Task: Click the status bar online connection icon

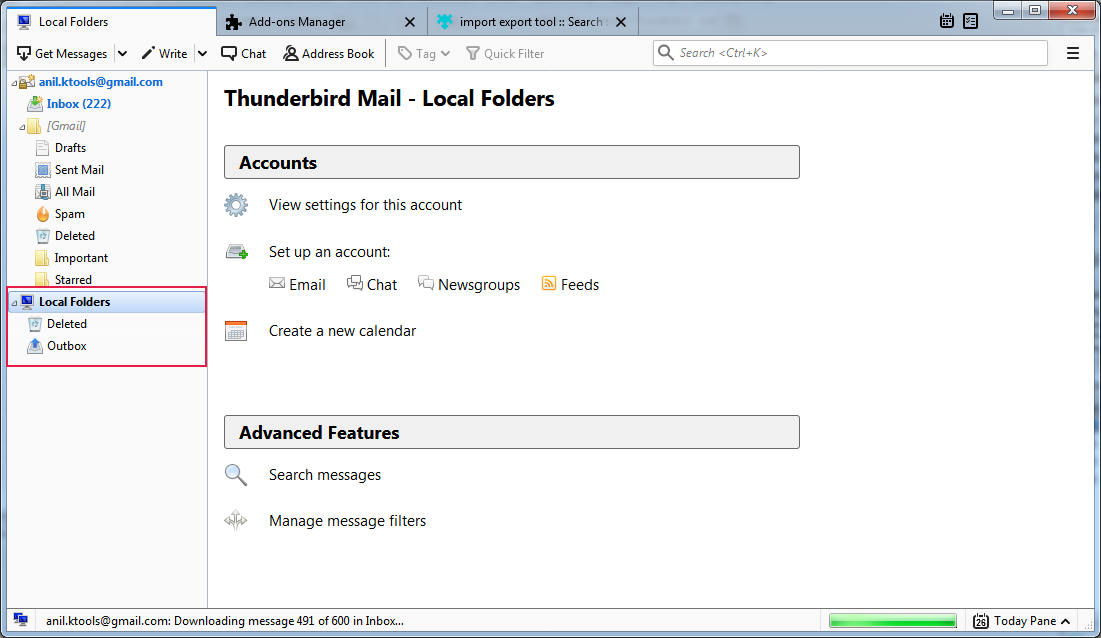Action: (21, 620)
